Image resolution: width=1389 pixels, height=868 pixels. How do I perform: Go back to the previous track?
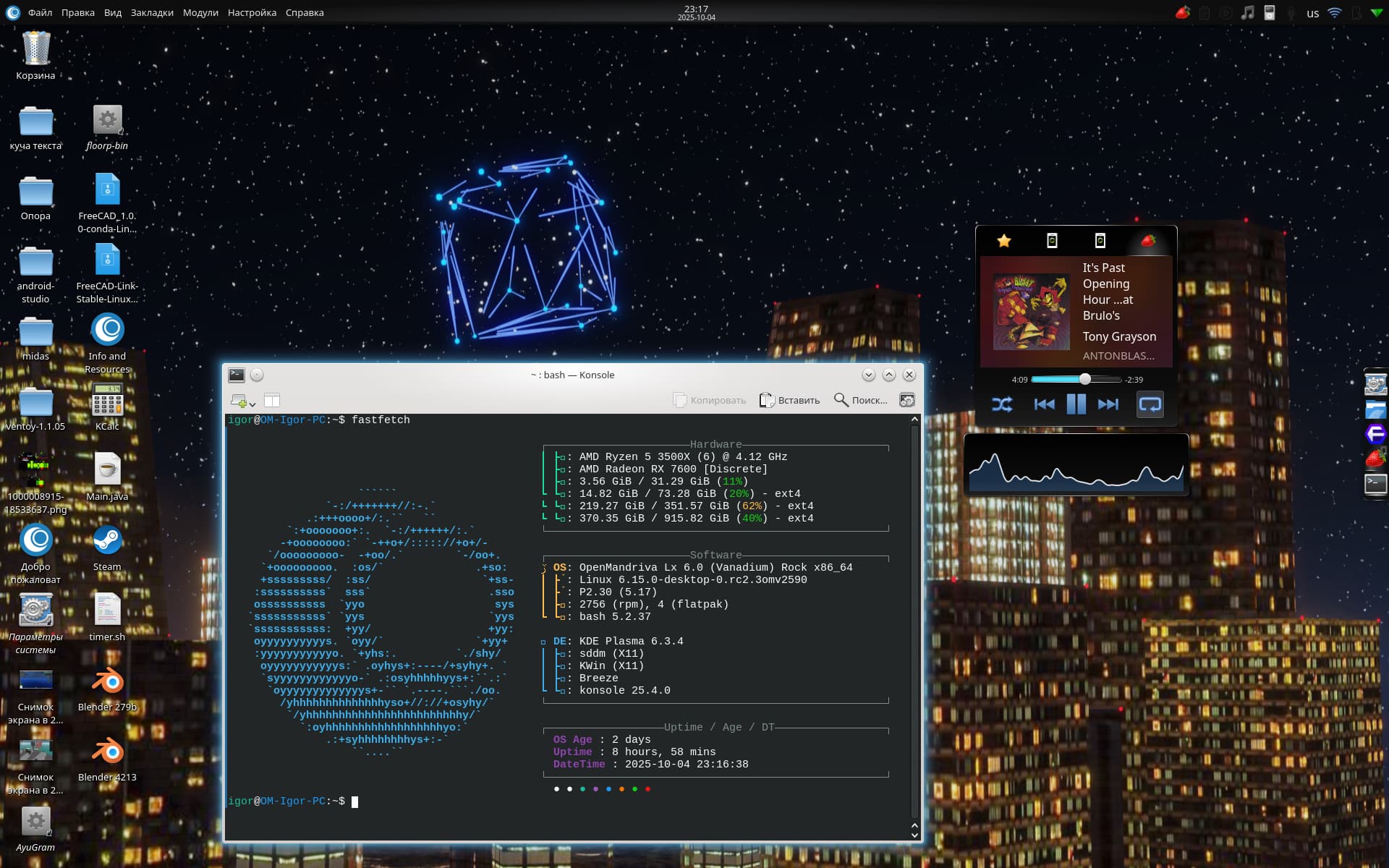1043,404
